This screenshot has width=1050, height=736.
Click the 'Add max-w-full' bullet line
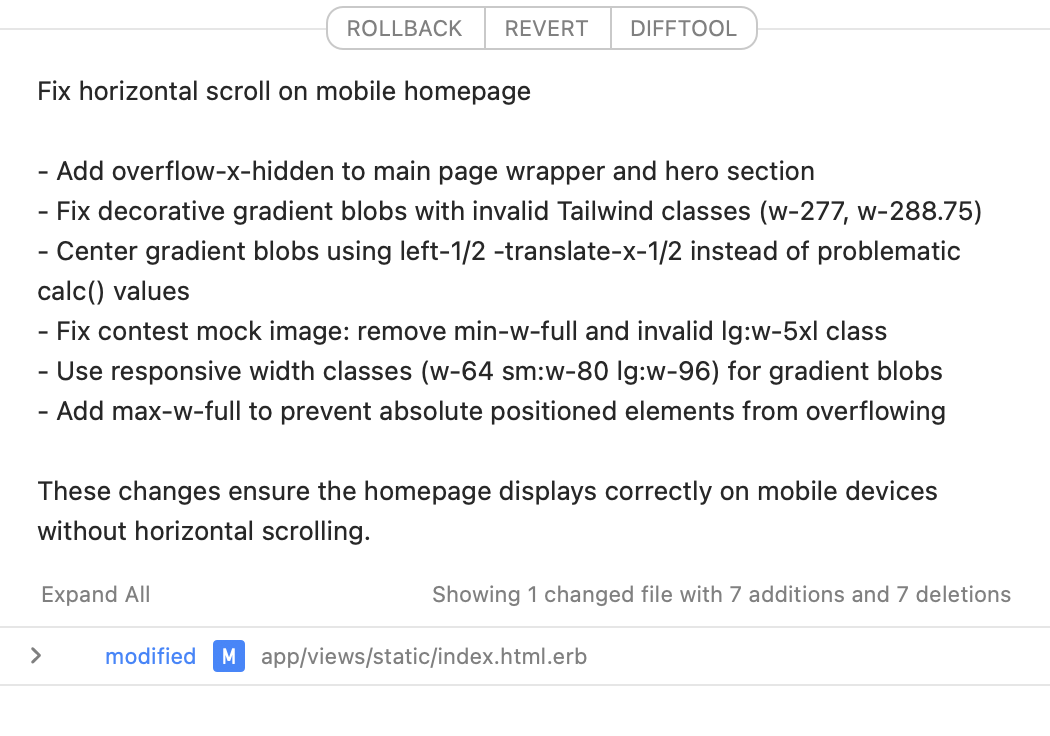(491, 411)
